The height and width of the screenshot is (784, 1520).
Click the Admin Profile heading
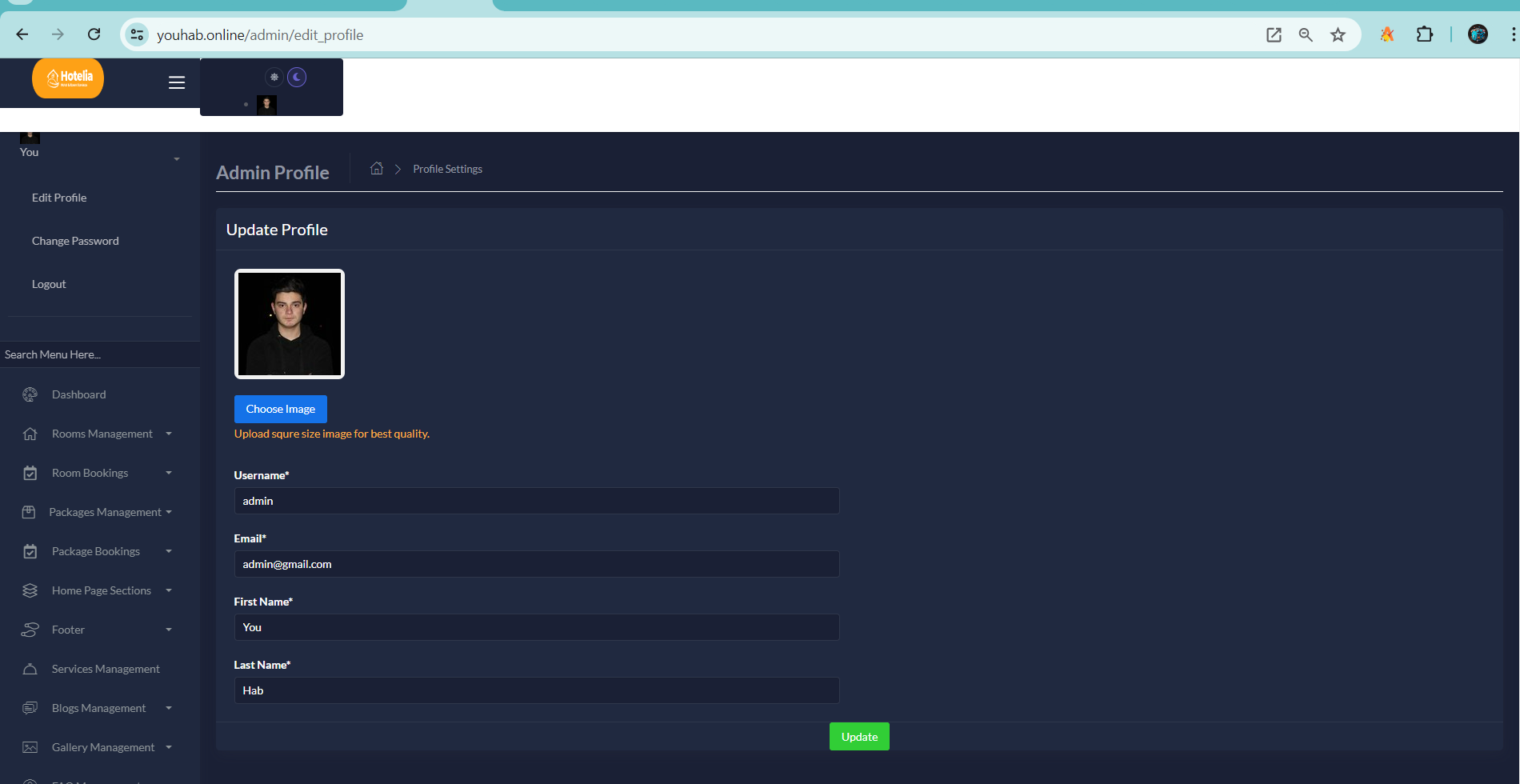[273, 173]
